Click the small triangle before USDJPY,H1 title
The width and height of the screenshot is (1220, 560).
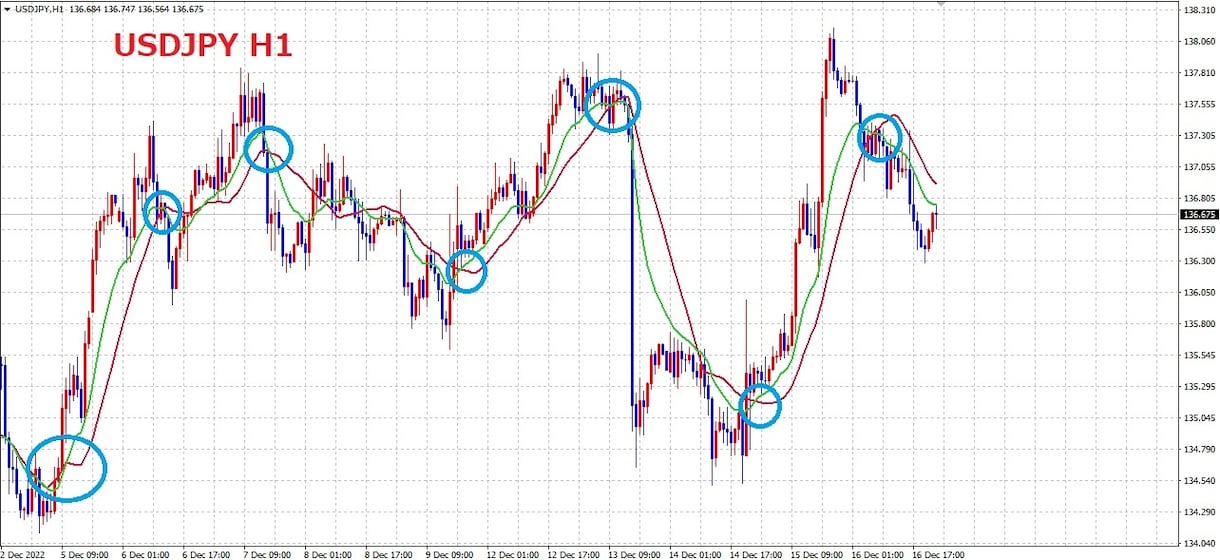tap(7, 7)
